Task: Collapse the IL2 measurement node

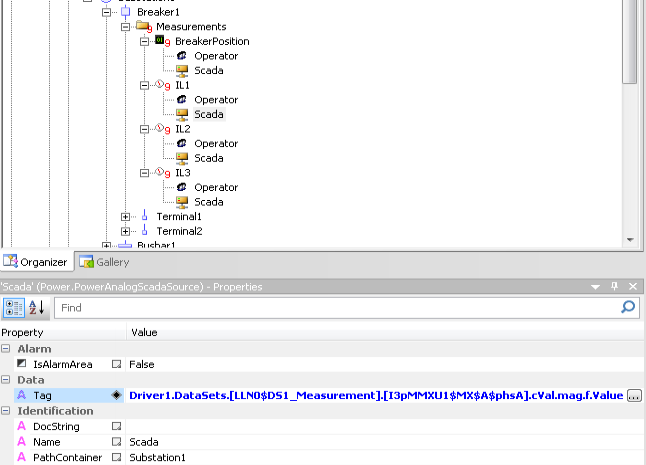Action: (x=144, y=129)
